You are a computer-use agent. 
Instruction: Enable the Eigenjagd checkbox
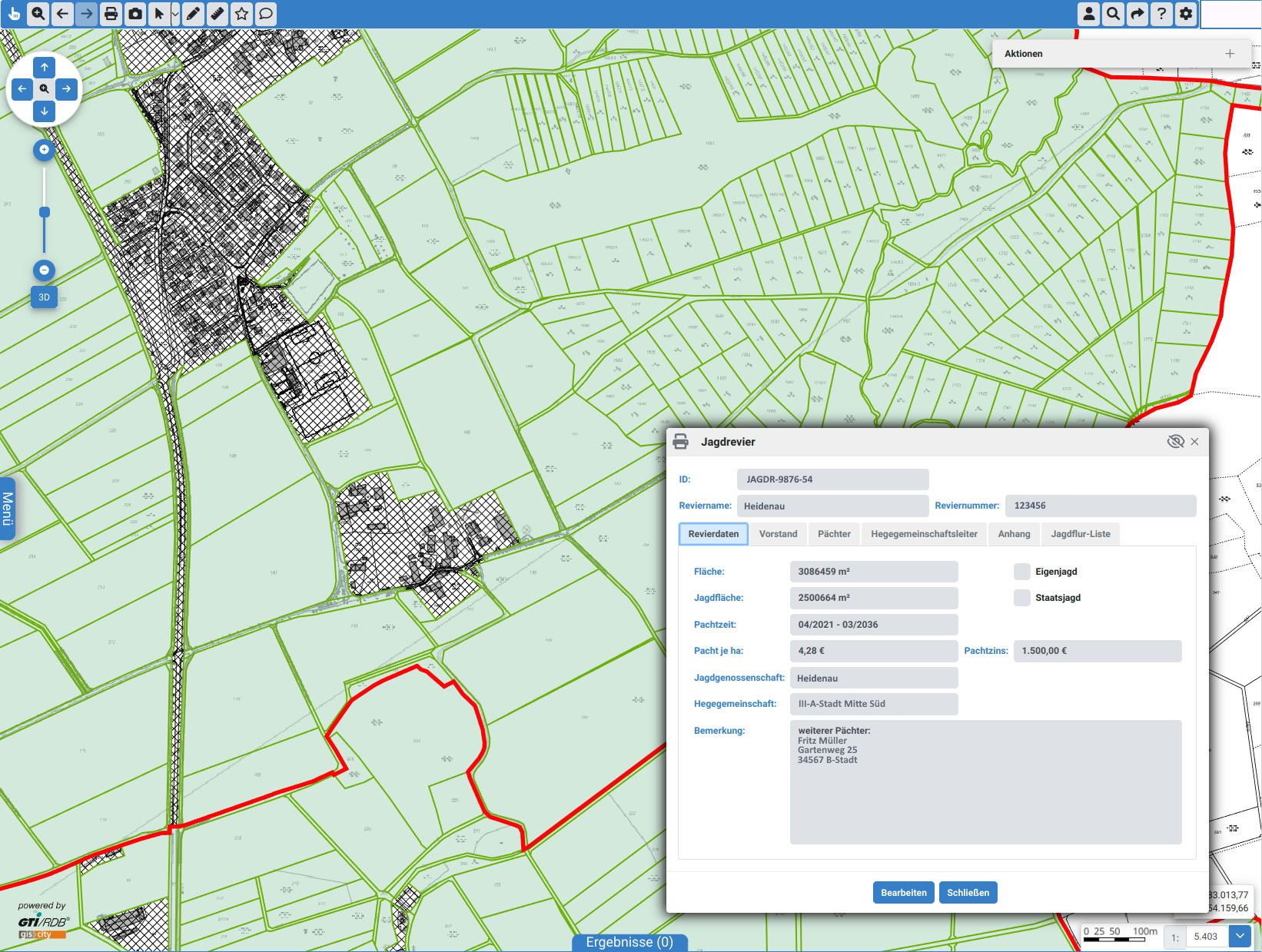pos(1021,572)
